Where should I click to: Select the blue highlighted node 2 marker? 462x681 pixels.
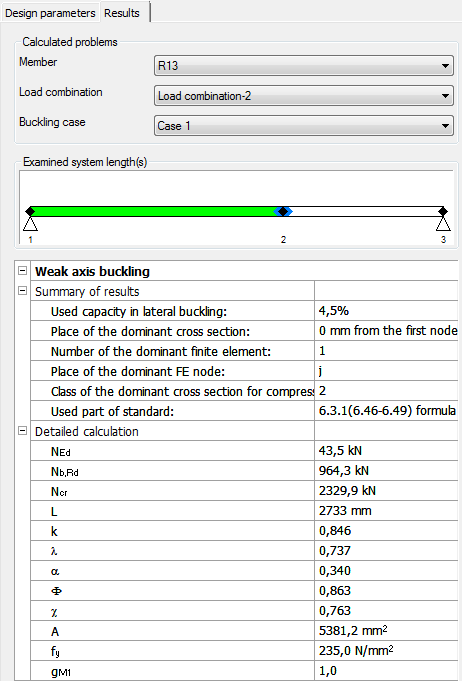click(x=283, y=212)
